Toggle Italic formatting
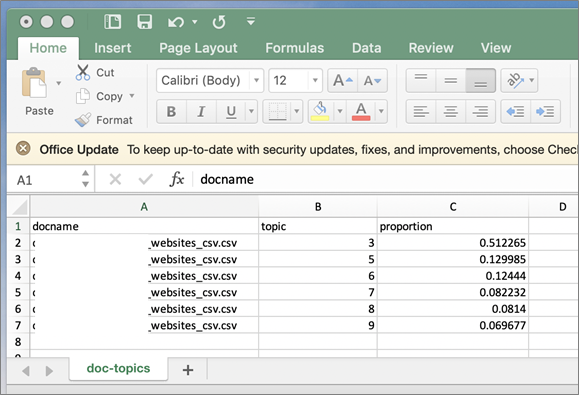 coord(201,111)
